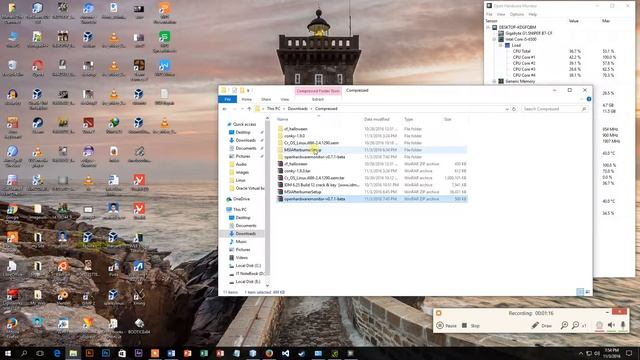Viewport: 640px width, 360px height.
Task: Open Explorer help question mark icon
Action: click(589, 99)
